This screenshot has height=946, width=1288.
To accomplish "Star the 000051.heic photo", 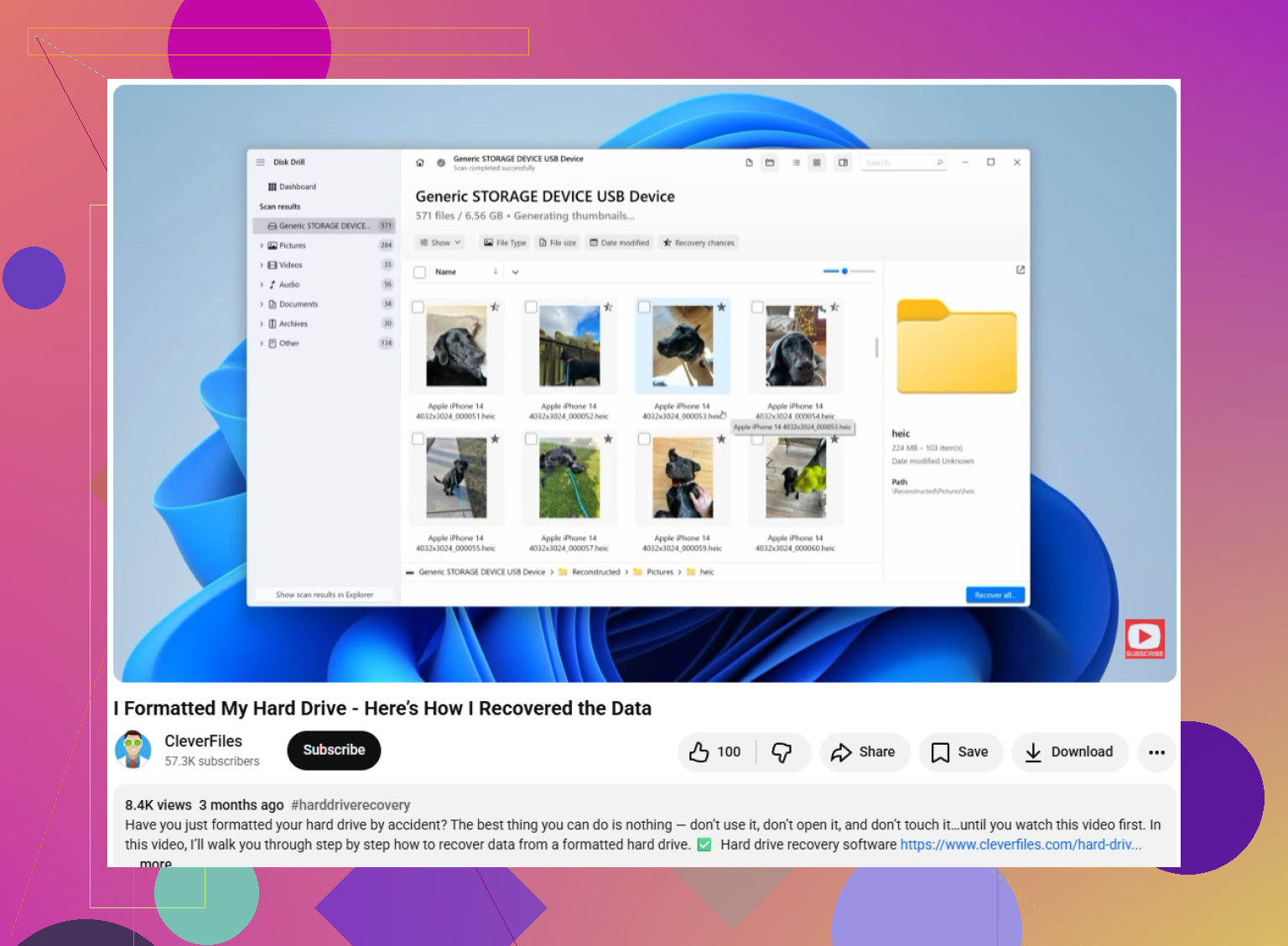I will [x=496, y=307].
